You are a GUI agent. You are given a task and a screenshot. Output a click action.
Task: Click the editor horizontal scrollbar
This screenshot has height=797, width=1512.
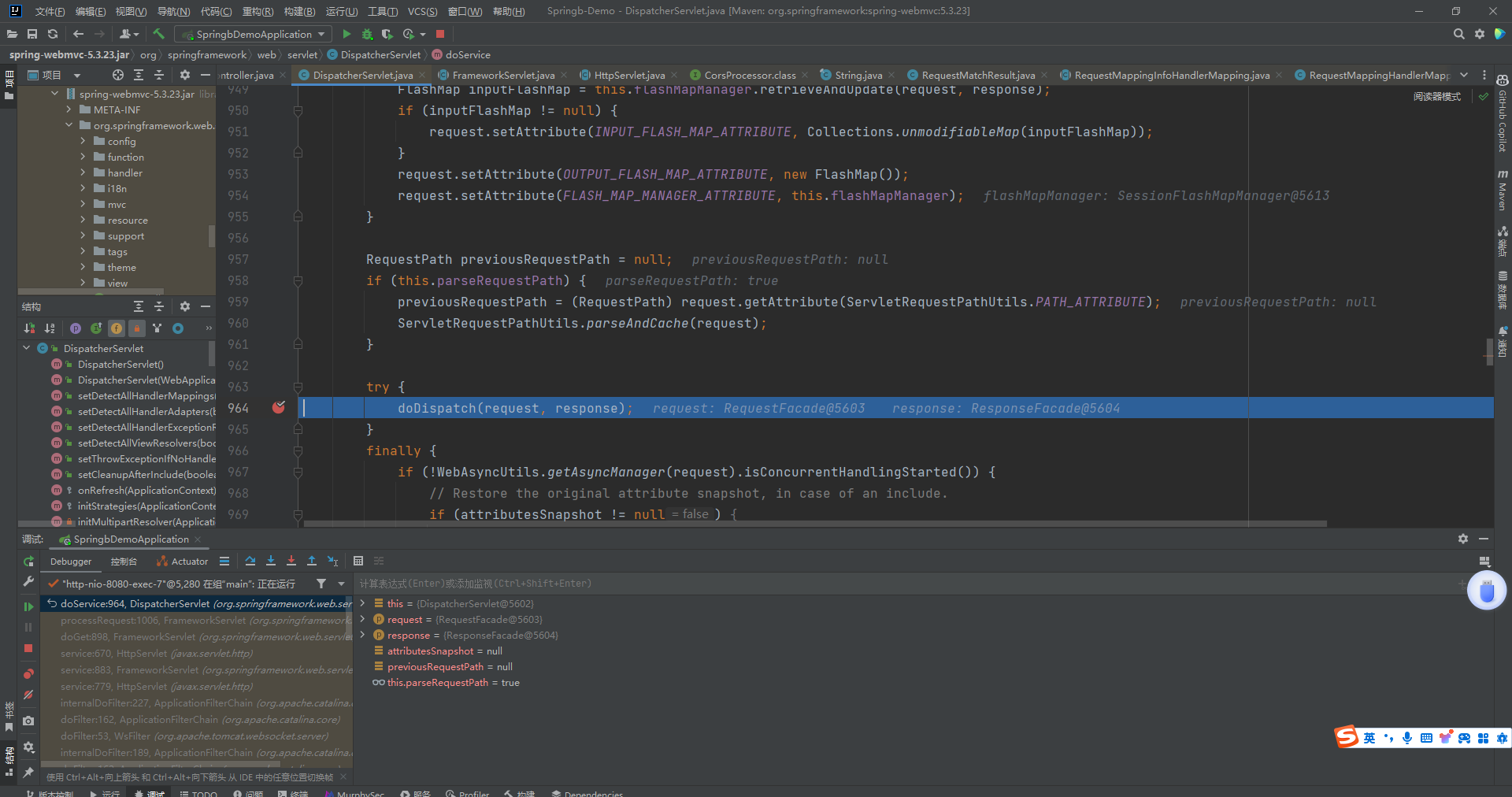point(815,523)
